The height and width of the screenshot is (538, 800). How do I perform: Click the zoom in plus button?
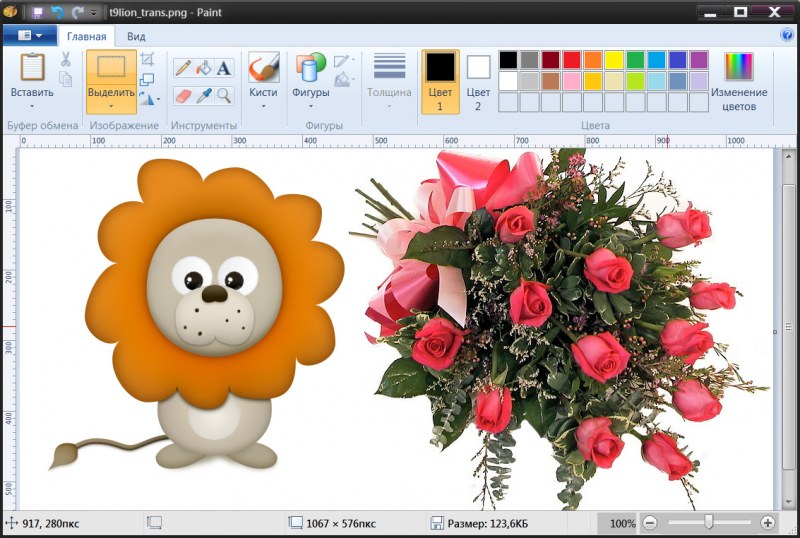point(767,522)
